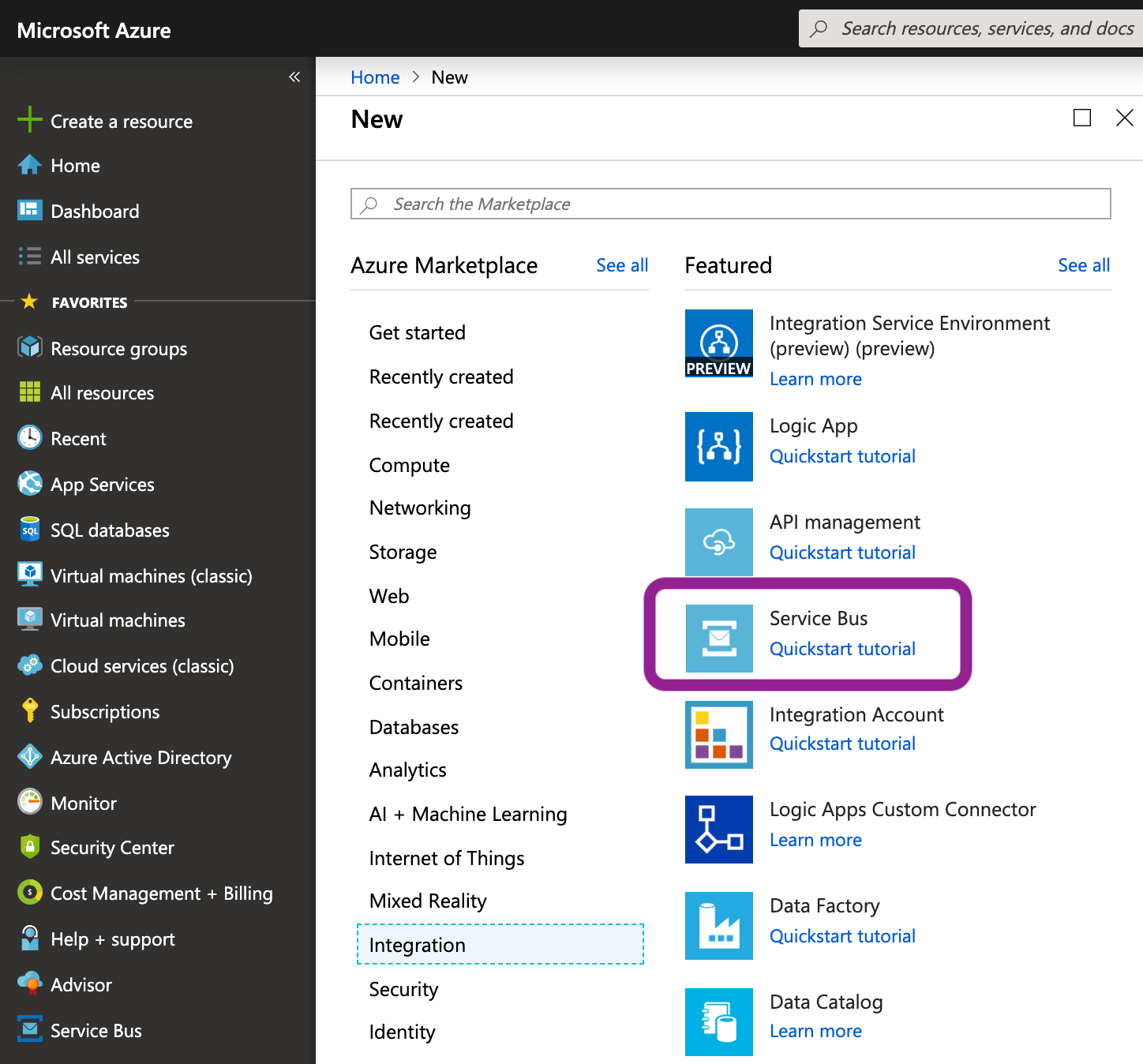Select Get started category
Screen dimensions: 1143x1064
(418, 332)
